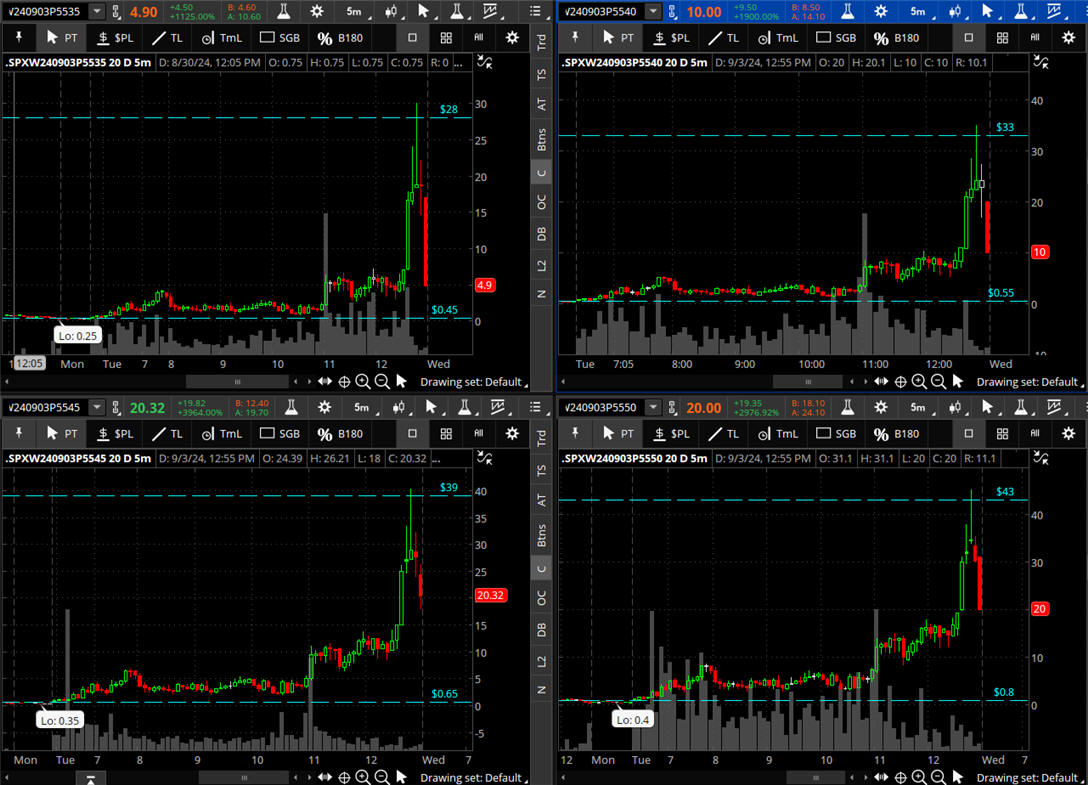
Task: Select the L2 tab in the lower side panel
Action: click(x=541, y=662)
